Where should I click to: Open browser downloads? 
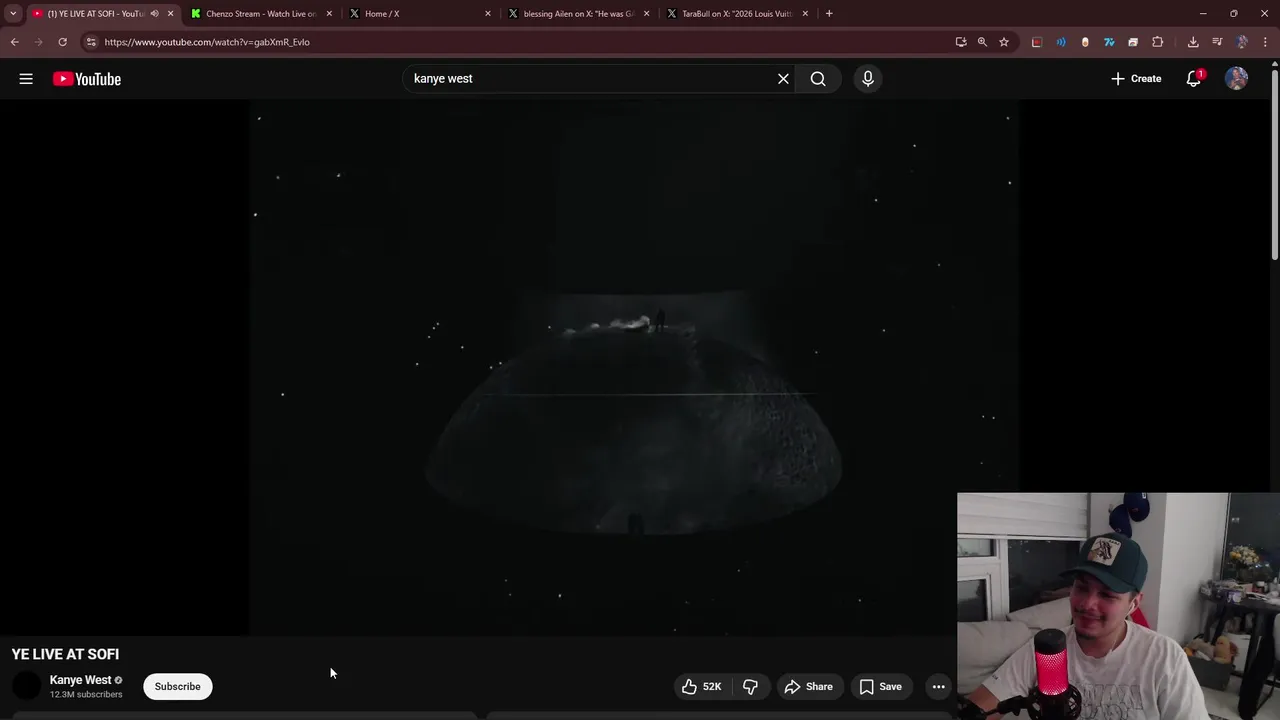(x=1193, y=42)
